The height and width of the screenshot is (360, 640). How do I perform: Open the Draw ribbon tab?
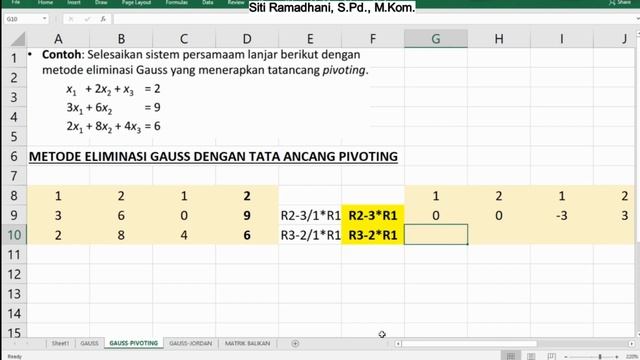click(101, 2)
